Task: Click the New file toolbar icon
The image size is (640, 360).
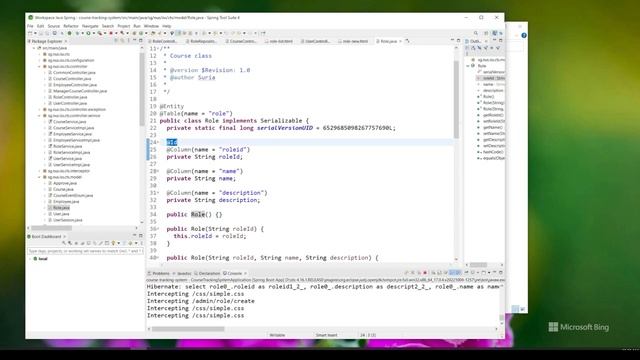Action: coord(30,33)
